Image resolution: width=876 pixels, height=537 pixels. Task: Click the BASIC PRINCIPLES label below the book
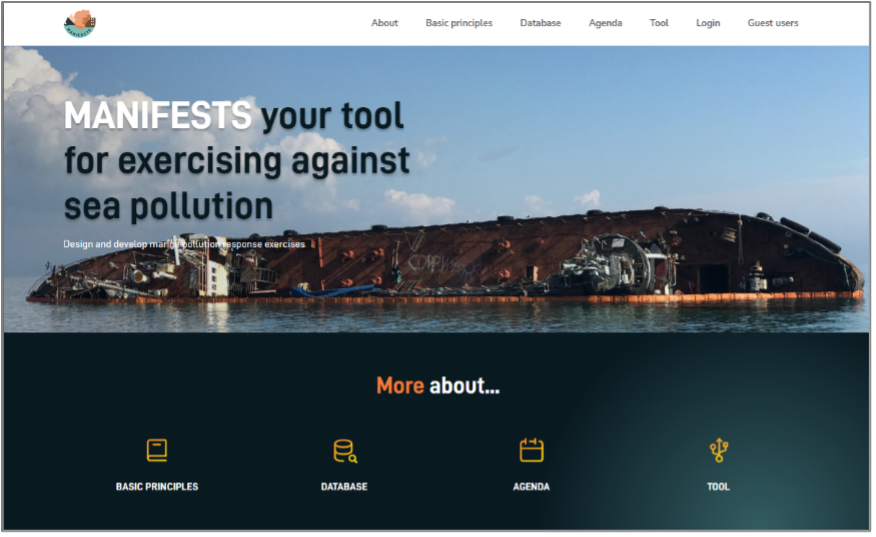tap(157, 487)
